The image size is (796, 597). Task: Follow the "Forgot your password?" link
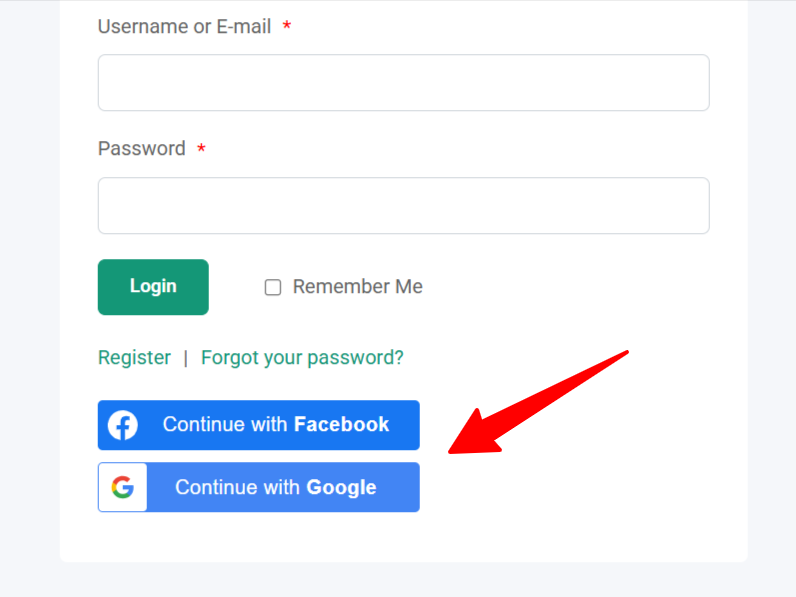tap(302, 358)
